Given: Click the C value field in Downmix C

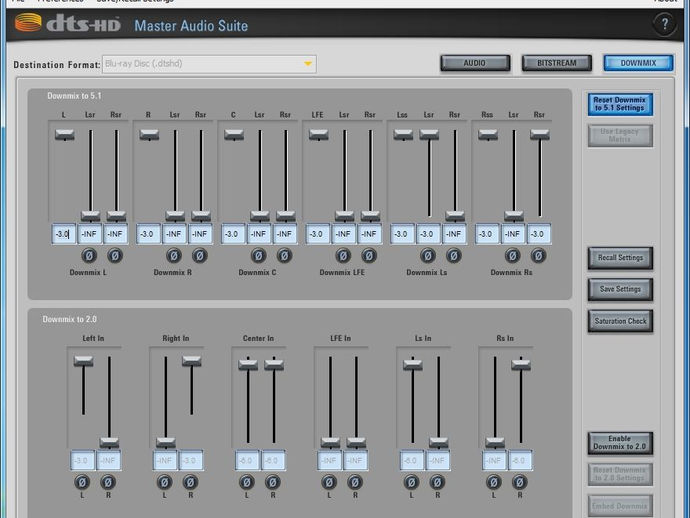Looking at the screenshot, I should (233, 234).
